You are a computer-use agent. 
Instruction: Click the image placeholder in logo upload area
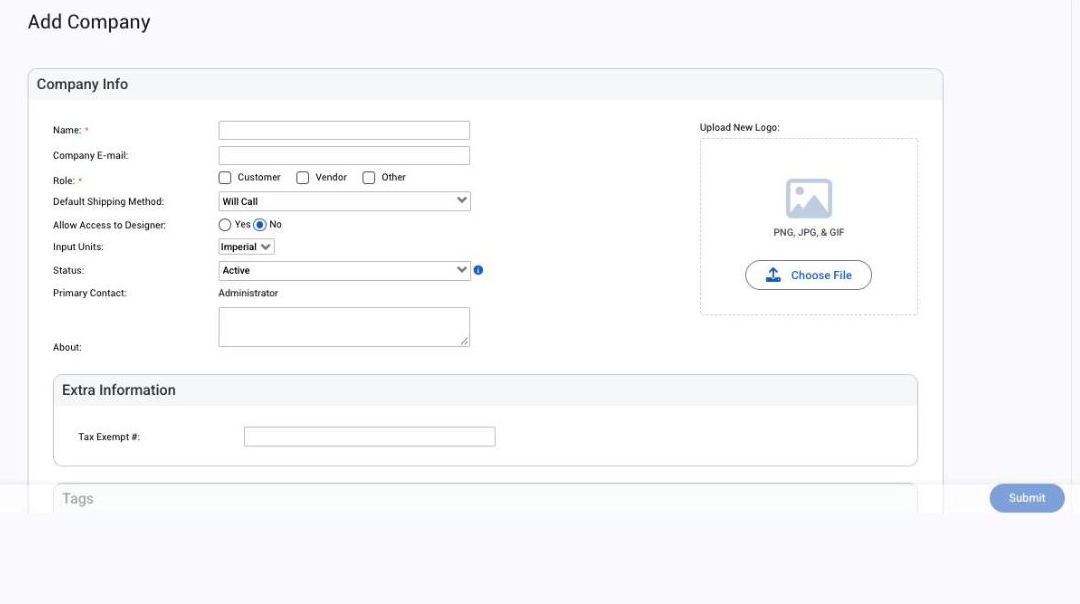pos(809,198)
